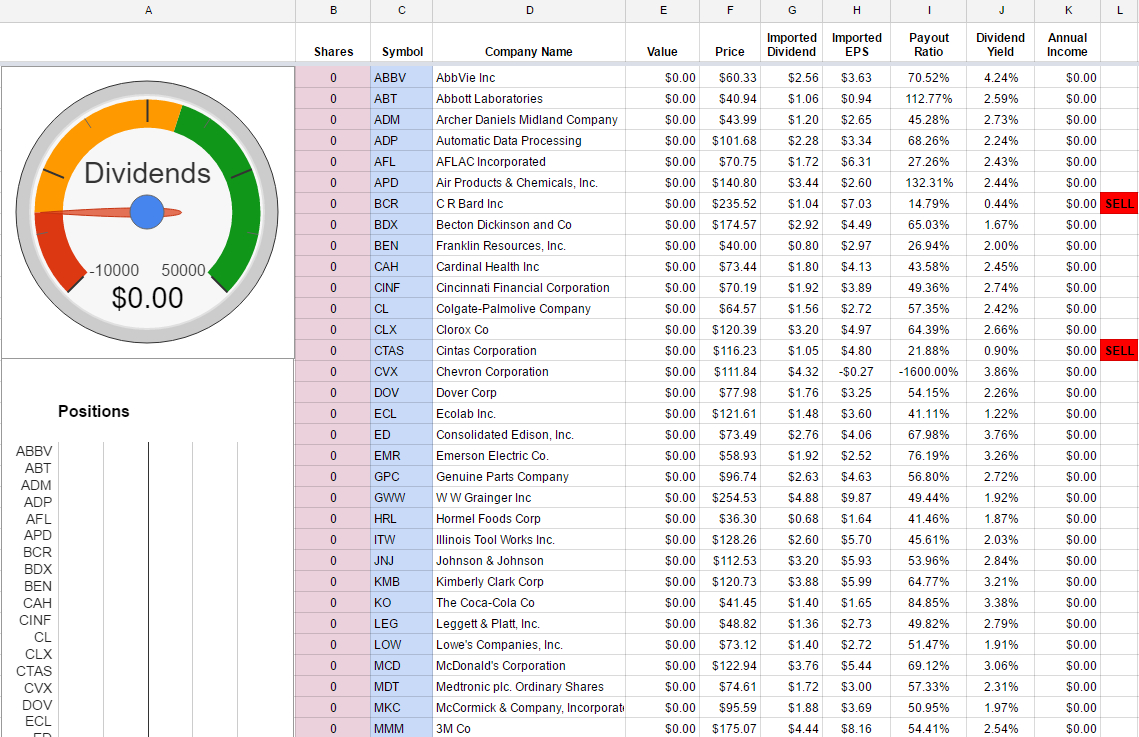Click the $0.00 gauge value readout
The image size is (1139, 737).
point(147,298)
